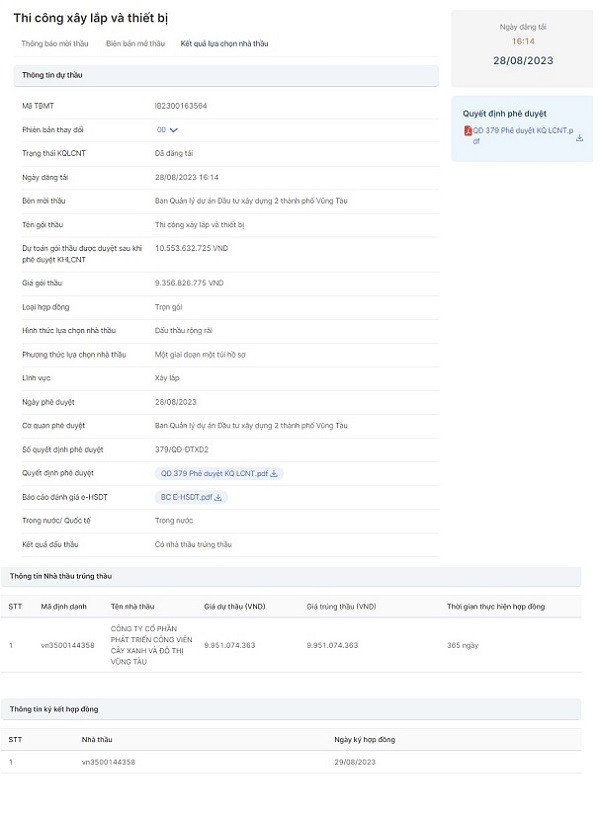Viewport: 600px width, 816px height.
Task: Click red PDF icon in sidebar card
Action: coord(467,131)
